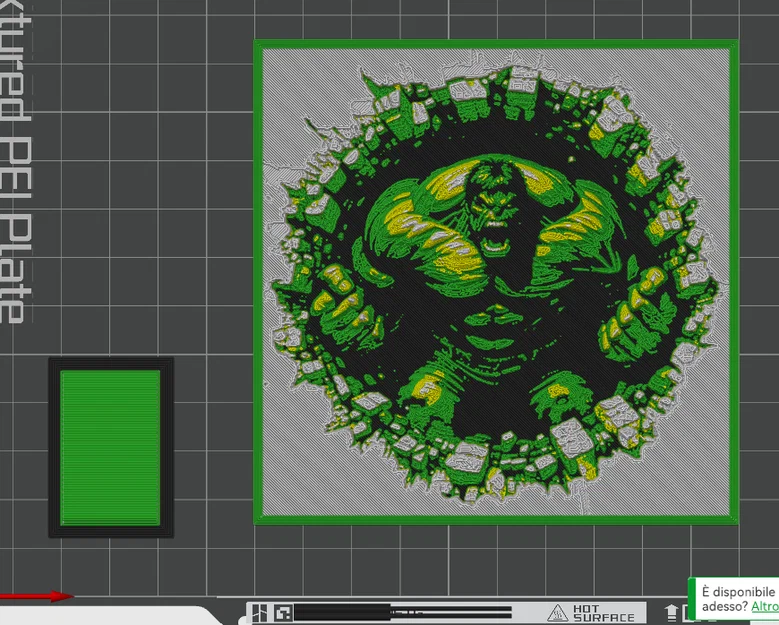Open the "Altro" link in the notification

pyautogui.click(x=765, y=607)
